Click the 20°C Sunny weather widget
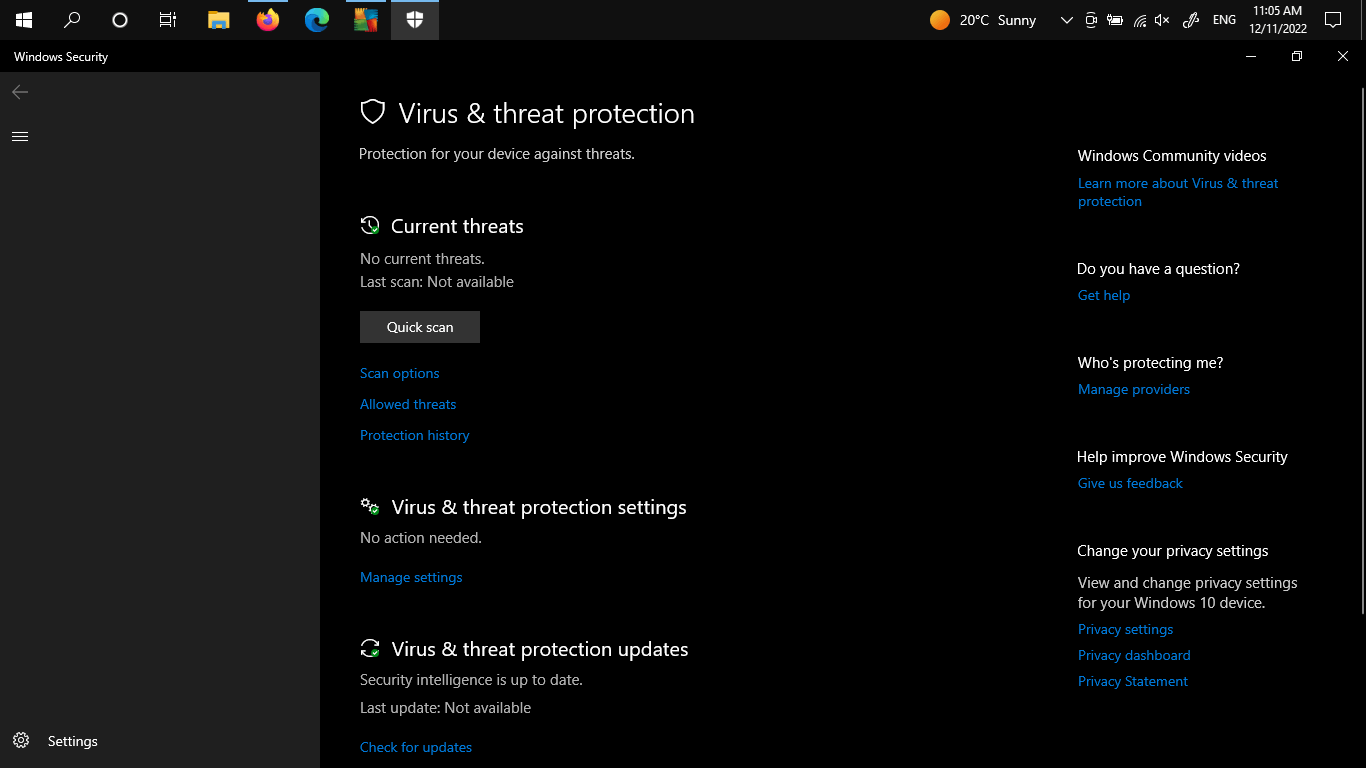 pyautogui.click(x=983, y=20)
